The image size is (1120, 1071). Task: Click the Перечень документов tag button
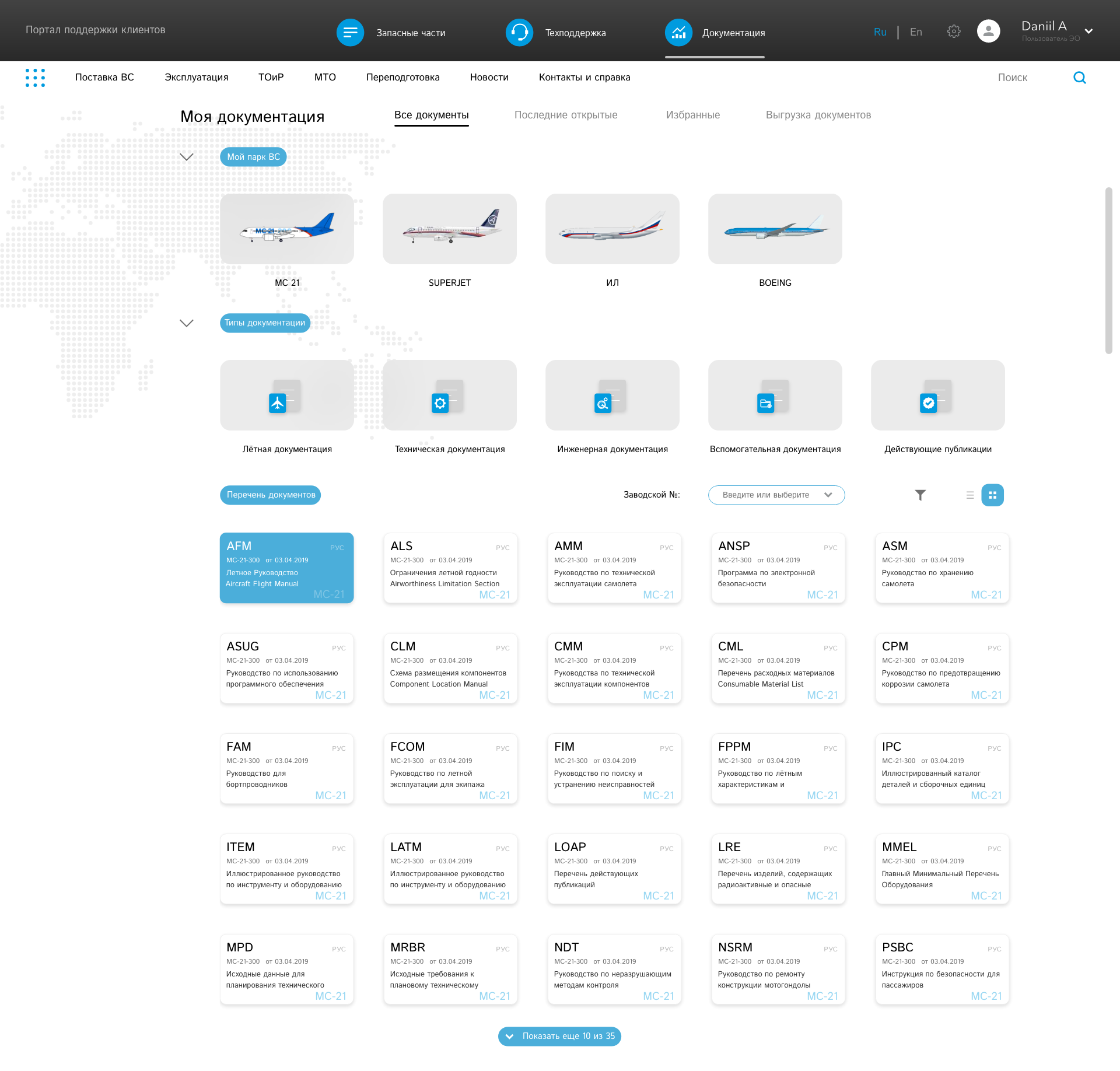[271, 495]
